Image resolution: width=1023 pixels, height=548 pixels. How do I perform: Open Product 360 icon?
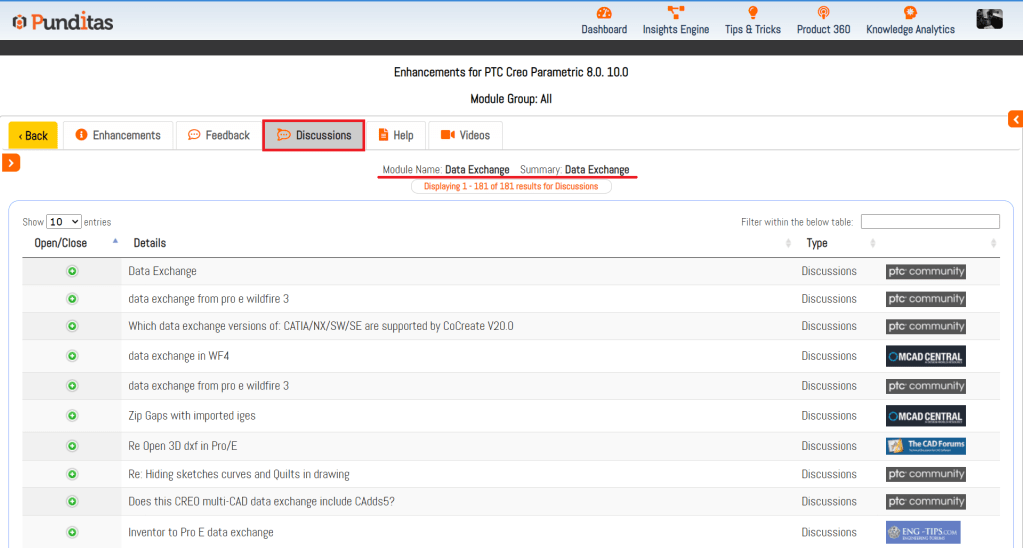click(823, 13)
